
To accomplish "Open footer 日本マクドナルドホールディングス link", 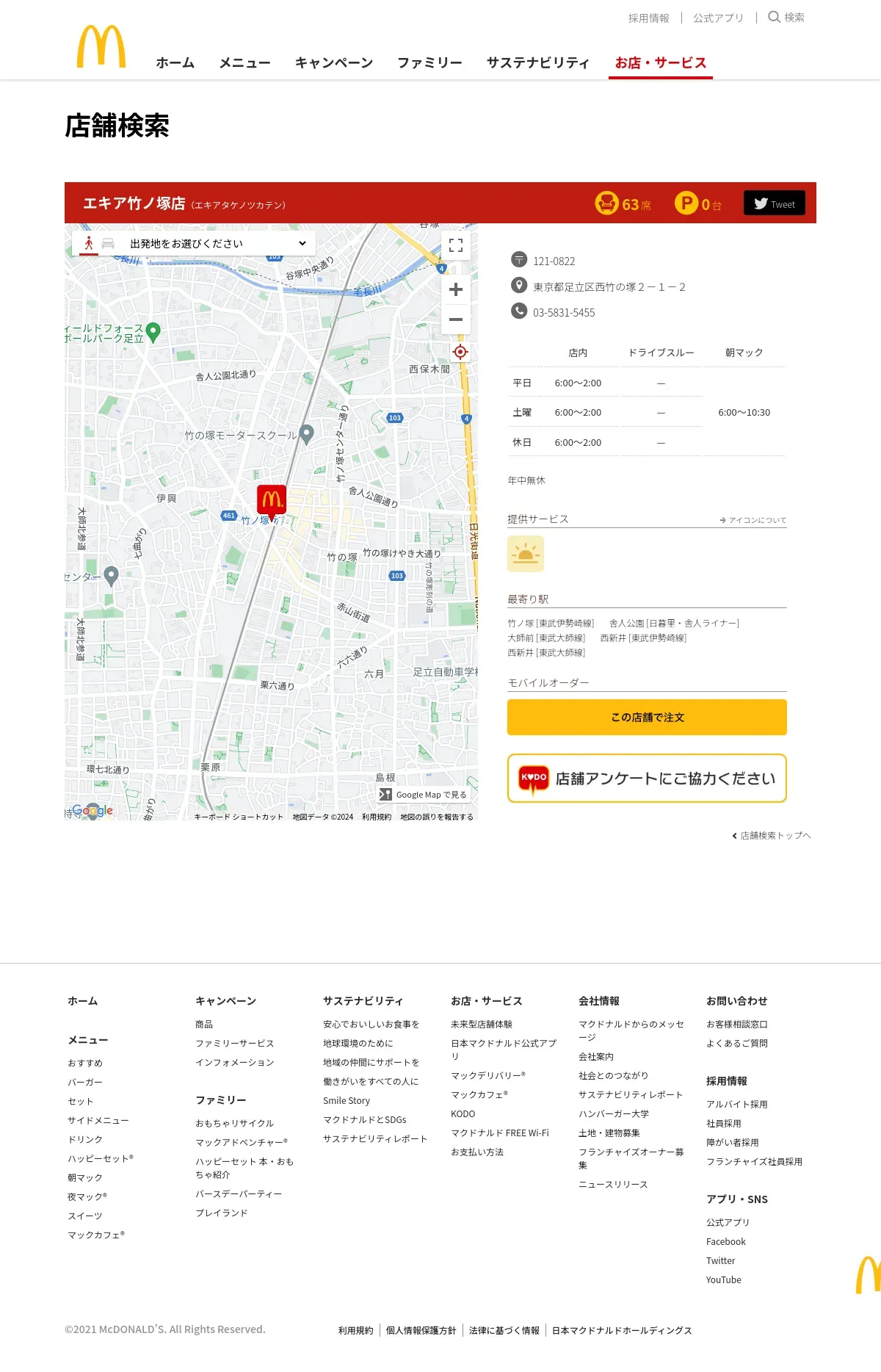I will pyautogui.click(x=622, y=1330).
